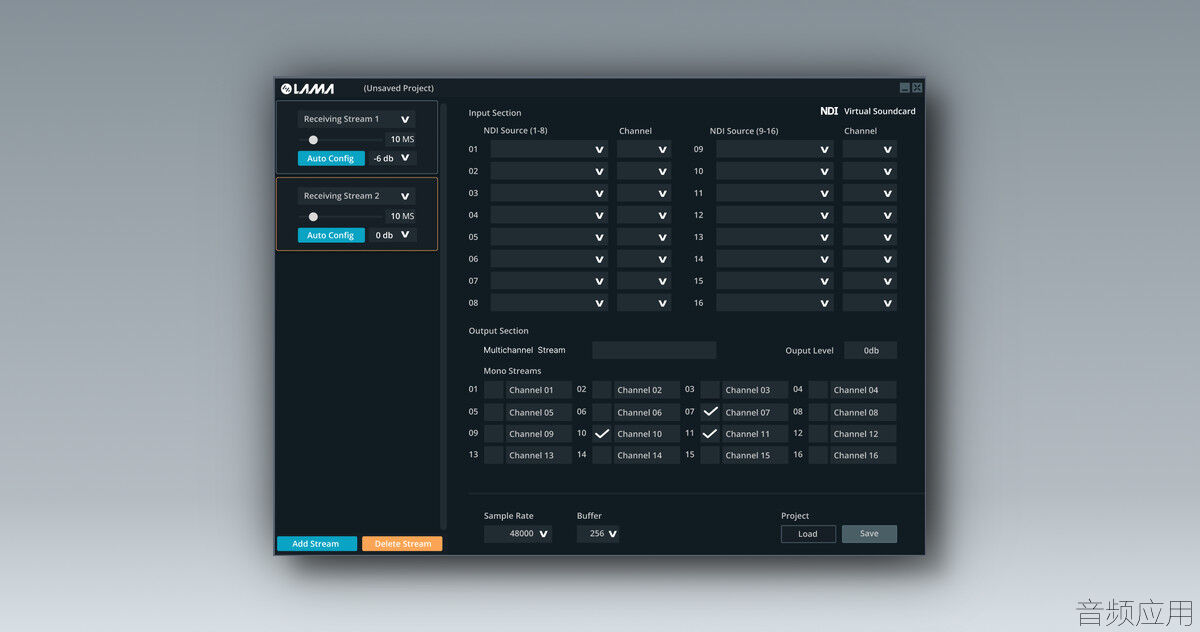Screen dimensions: 1200x632
Task: Open the Channel dropdown for input 12
Action: (x=870, y=215)
